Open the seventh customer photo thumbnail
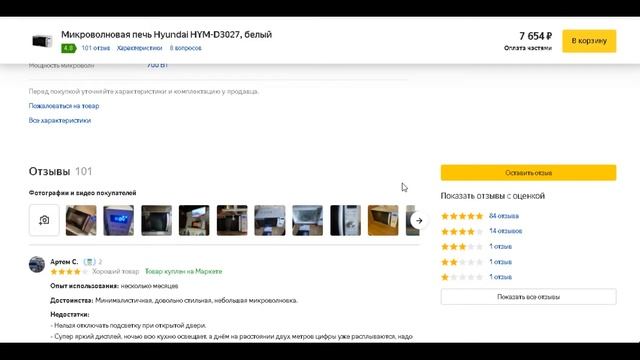This screenshot has width=640, height=360. pos(308,220)
